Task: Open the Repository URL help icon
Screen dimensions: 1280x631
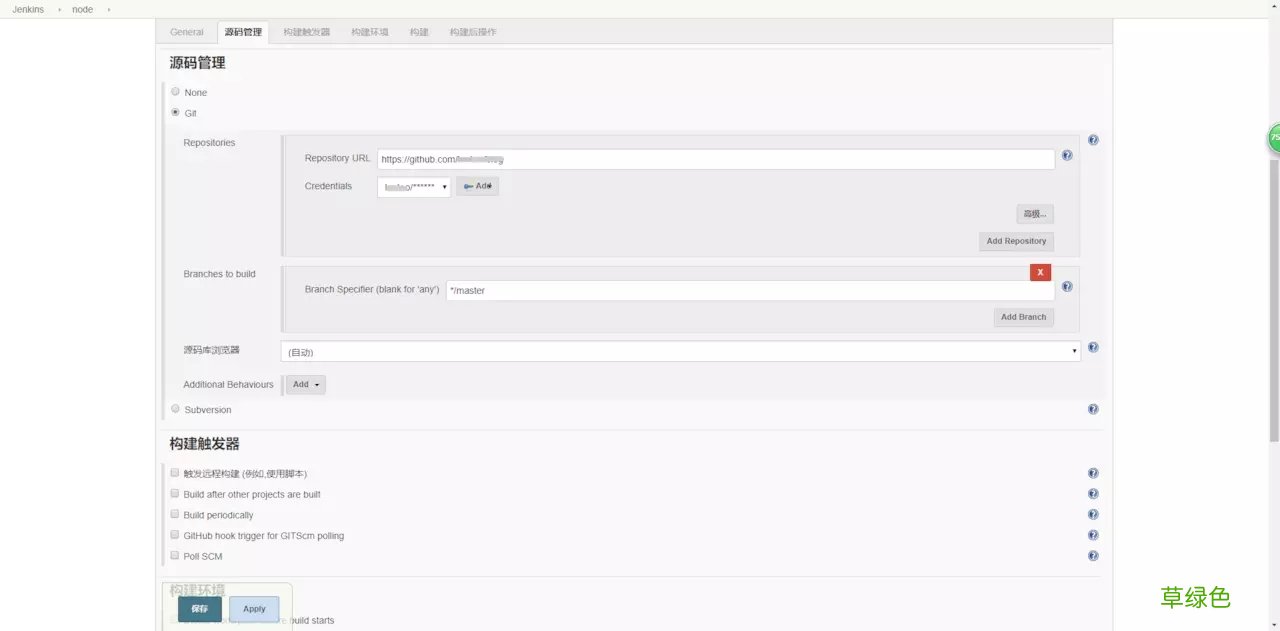Action: (x=1066, y=155)
